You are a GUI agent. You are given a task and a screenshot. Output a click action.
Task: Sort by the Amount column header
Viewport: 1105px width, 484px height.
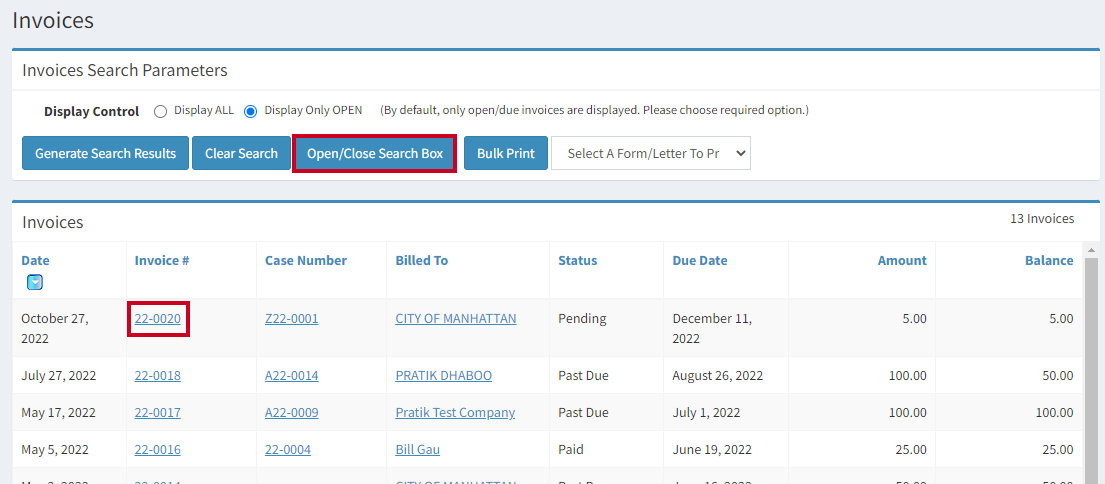tap(902, 260)
